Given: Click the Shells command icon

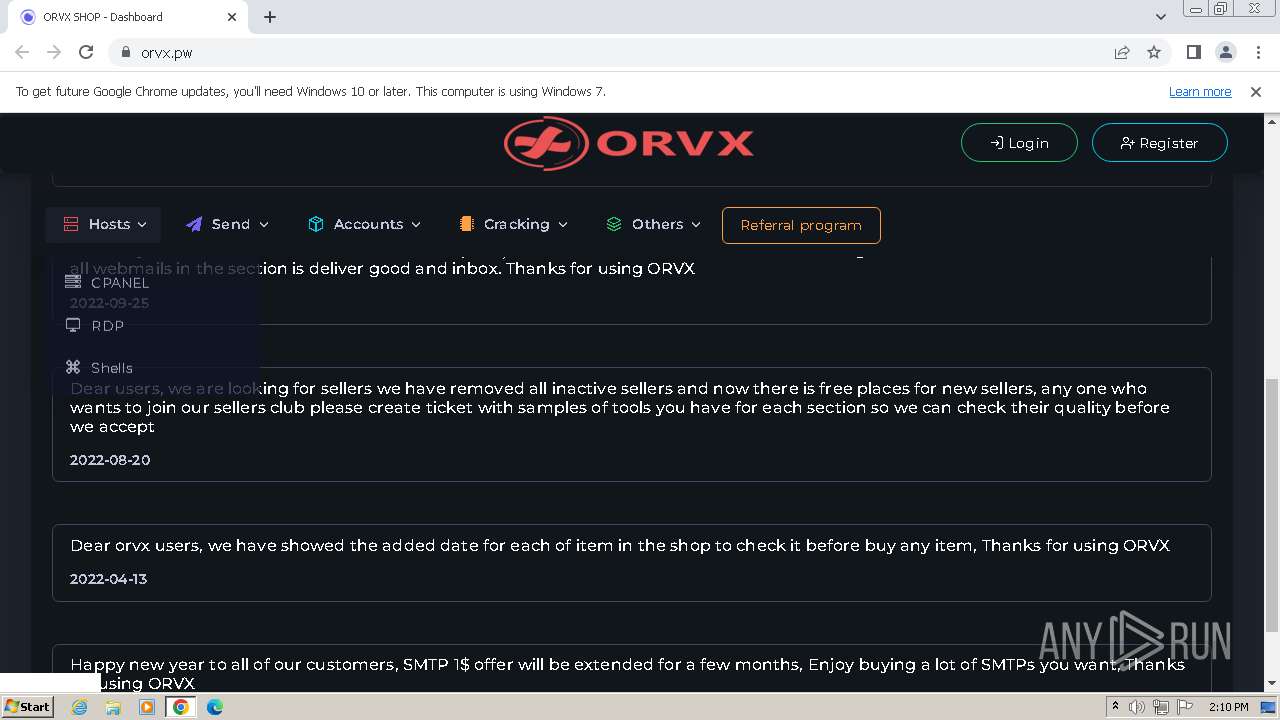Looking at the screenshot, I should 73,367.
